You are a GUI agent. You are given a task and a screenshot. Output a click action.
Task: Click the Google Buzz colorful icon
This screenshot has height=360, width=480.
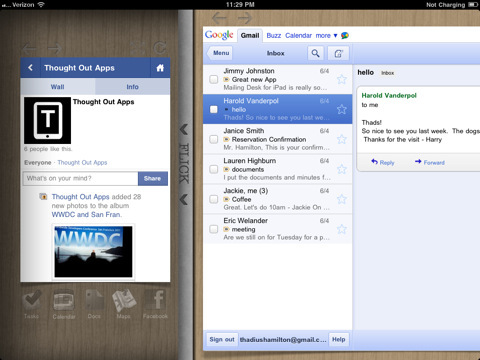(345, 35)
